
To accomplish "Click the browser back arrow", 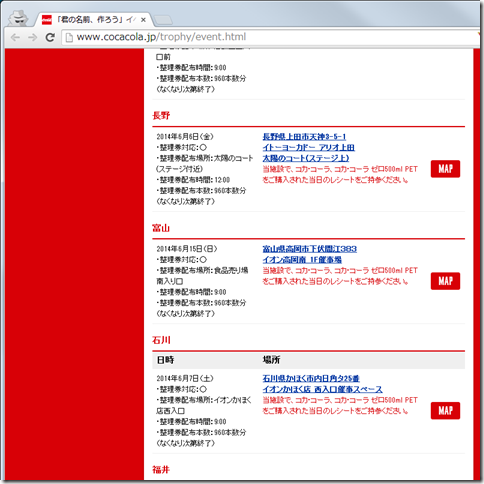I will point(15,37).
